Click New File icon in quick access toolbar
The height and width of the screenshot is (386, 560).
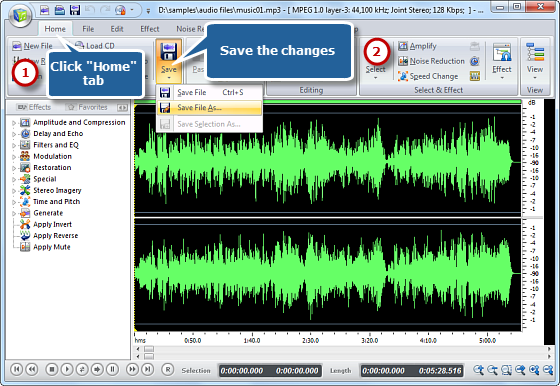[x=45, y=10]
